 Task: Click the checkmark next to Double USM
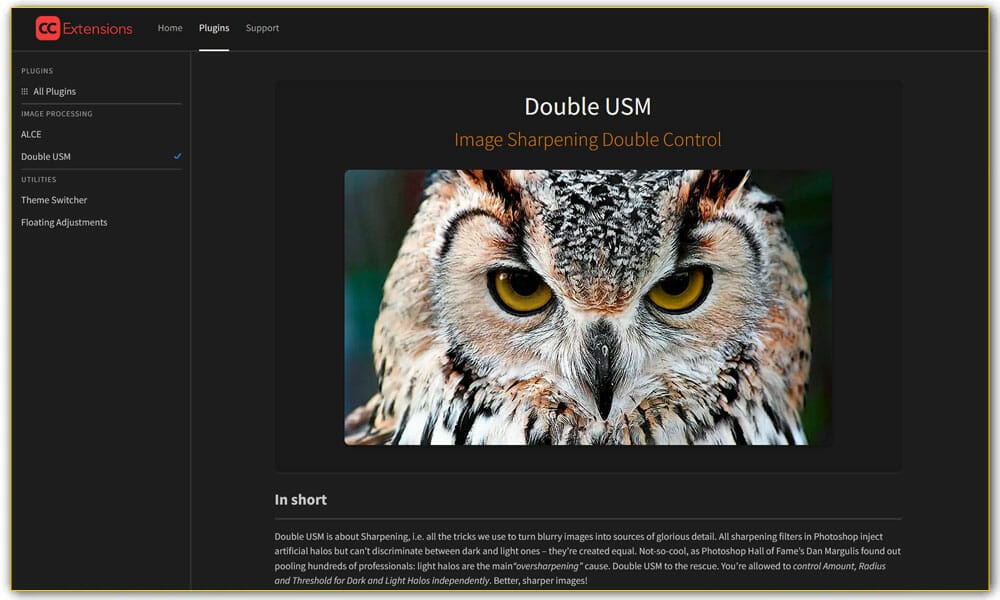point(178,156)
